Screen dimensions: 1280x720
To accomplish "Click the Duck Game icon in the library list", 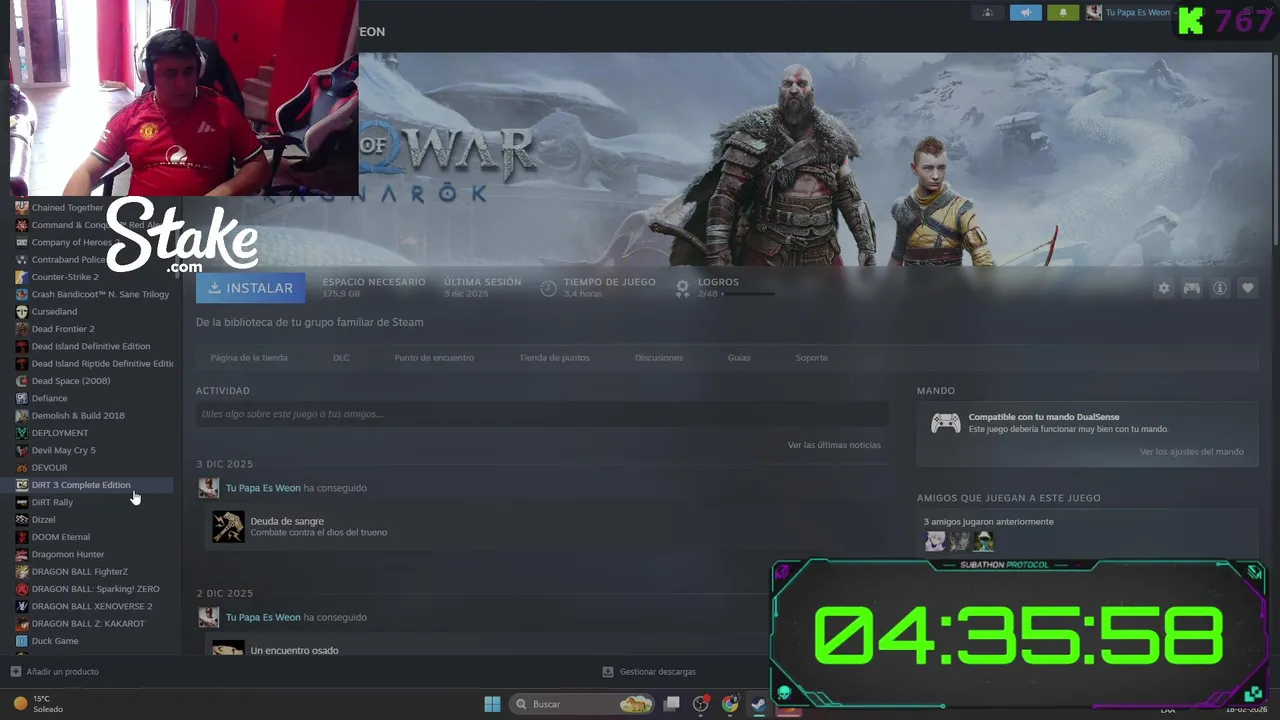I will coord(22,641).
